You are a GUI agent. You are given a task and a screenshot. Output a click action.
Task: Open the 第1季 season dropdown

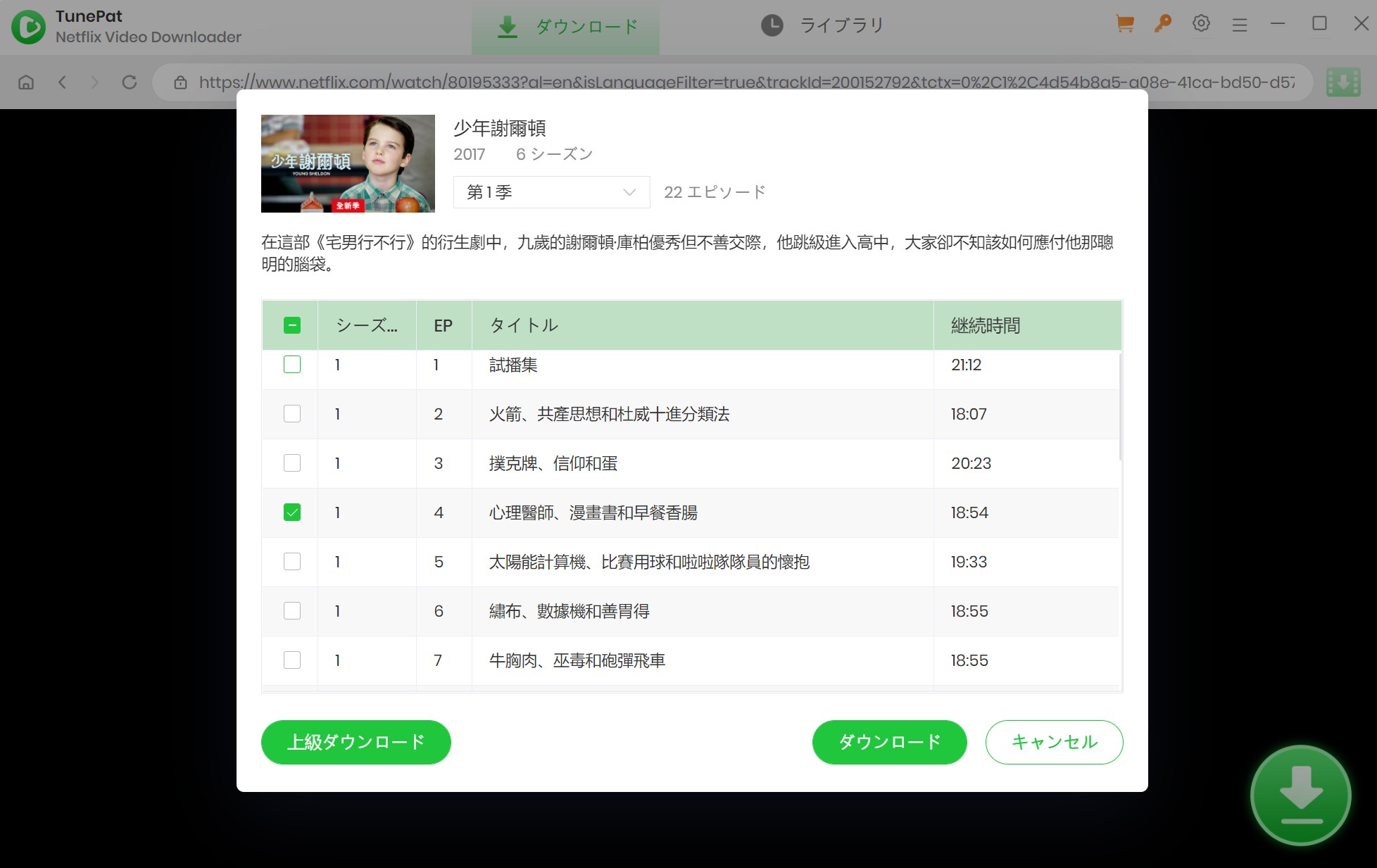(x=551, y=192)
